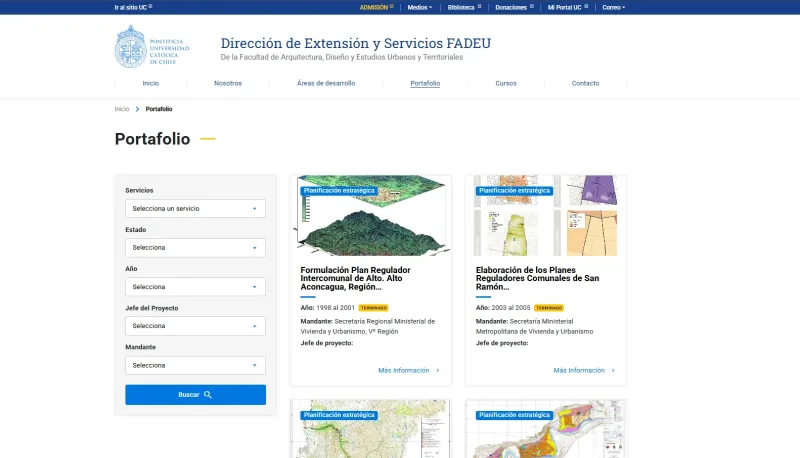Screen dimensions: 800x458
Task: Go to Inicio in main navigation
Action: click(151, 83)
